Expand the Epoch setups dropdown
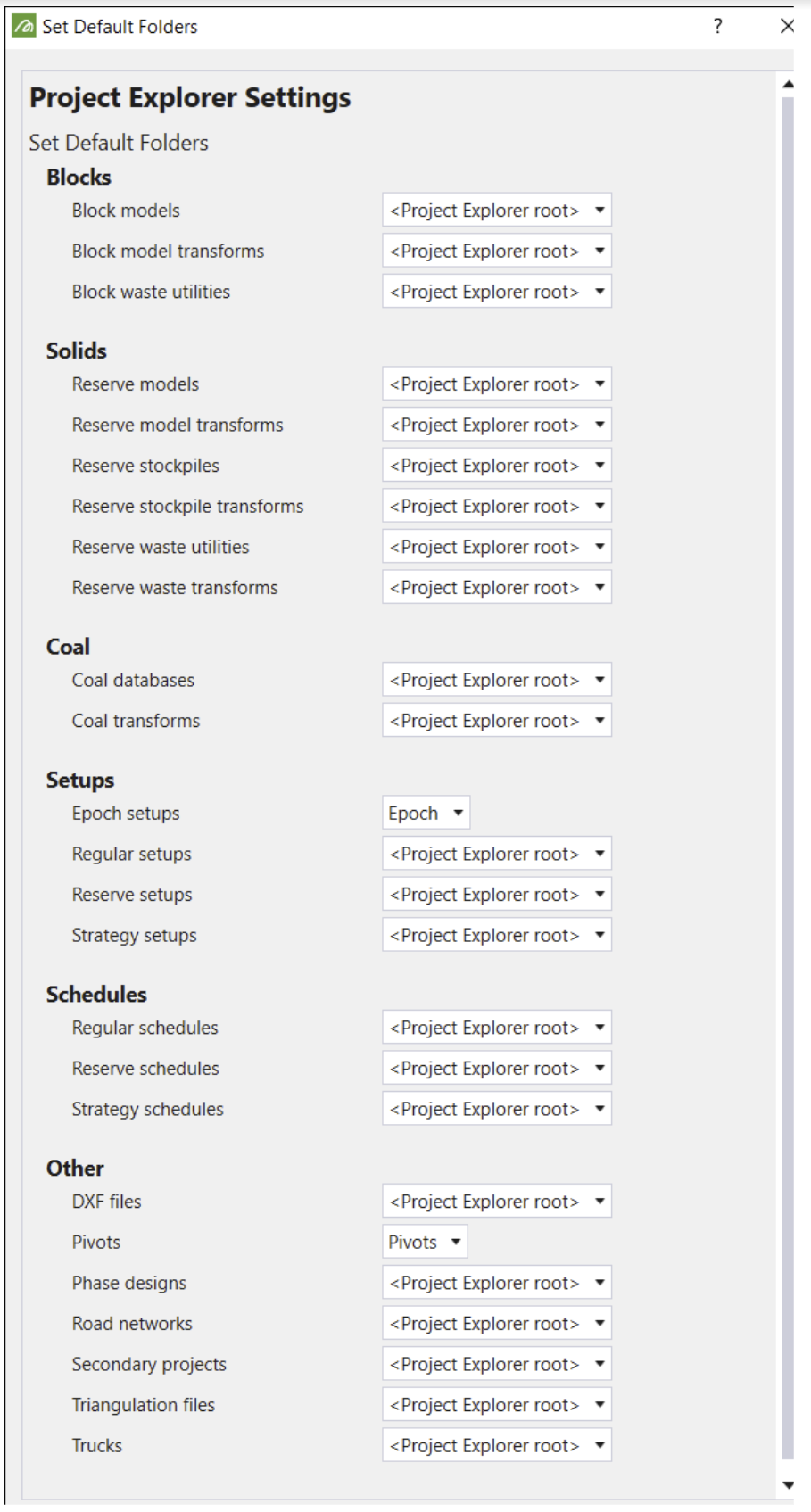 click(x=426, y=814)
